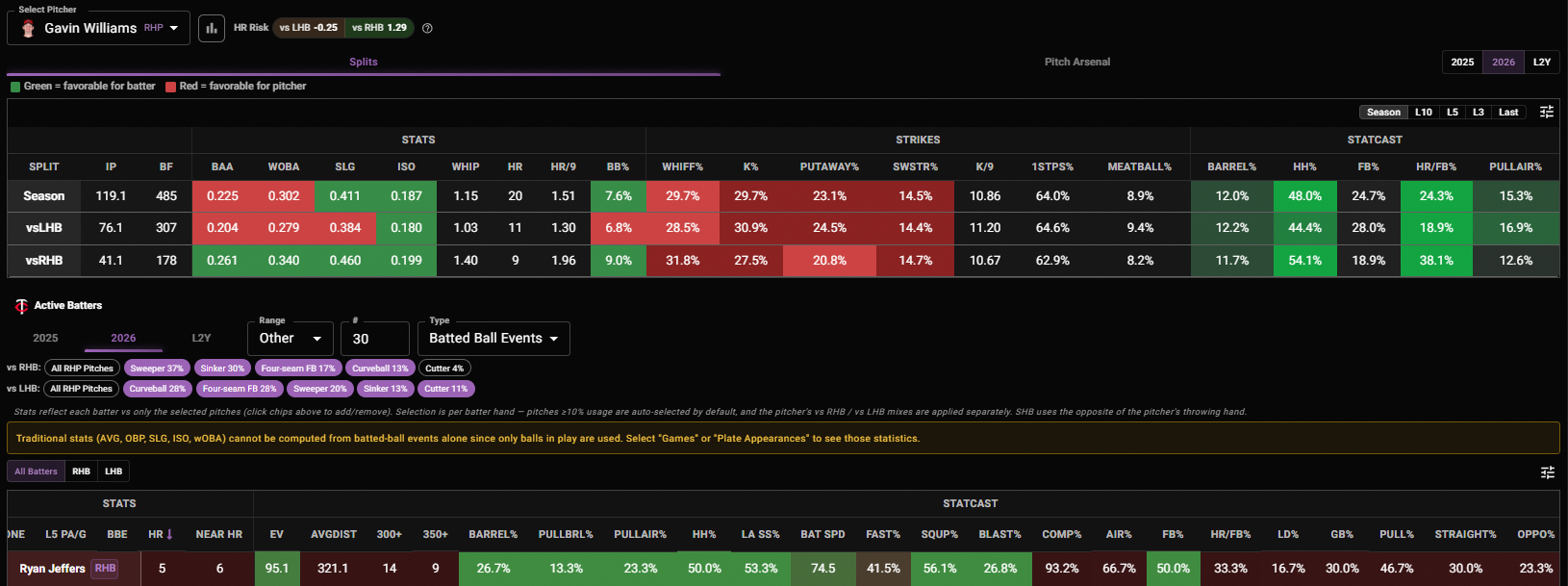Click the number of events input field
1568x586 pixels.
pyautogui.click(x=375, y=339)
